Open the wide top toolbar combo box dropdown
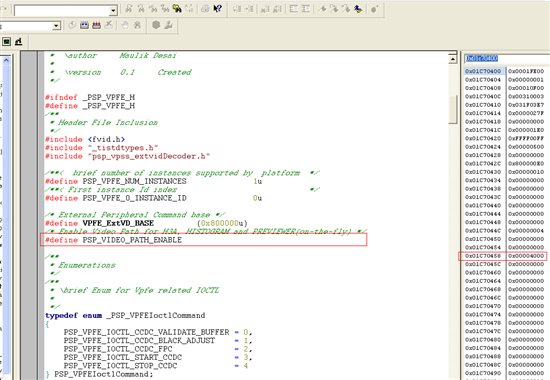This screenshot has width=550, height=380. [x=113, y=11]
